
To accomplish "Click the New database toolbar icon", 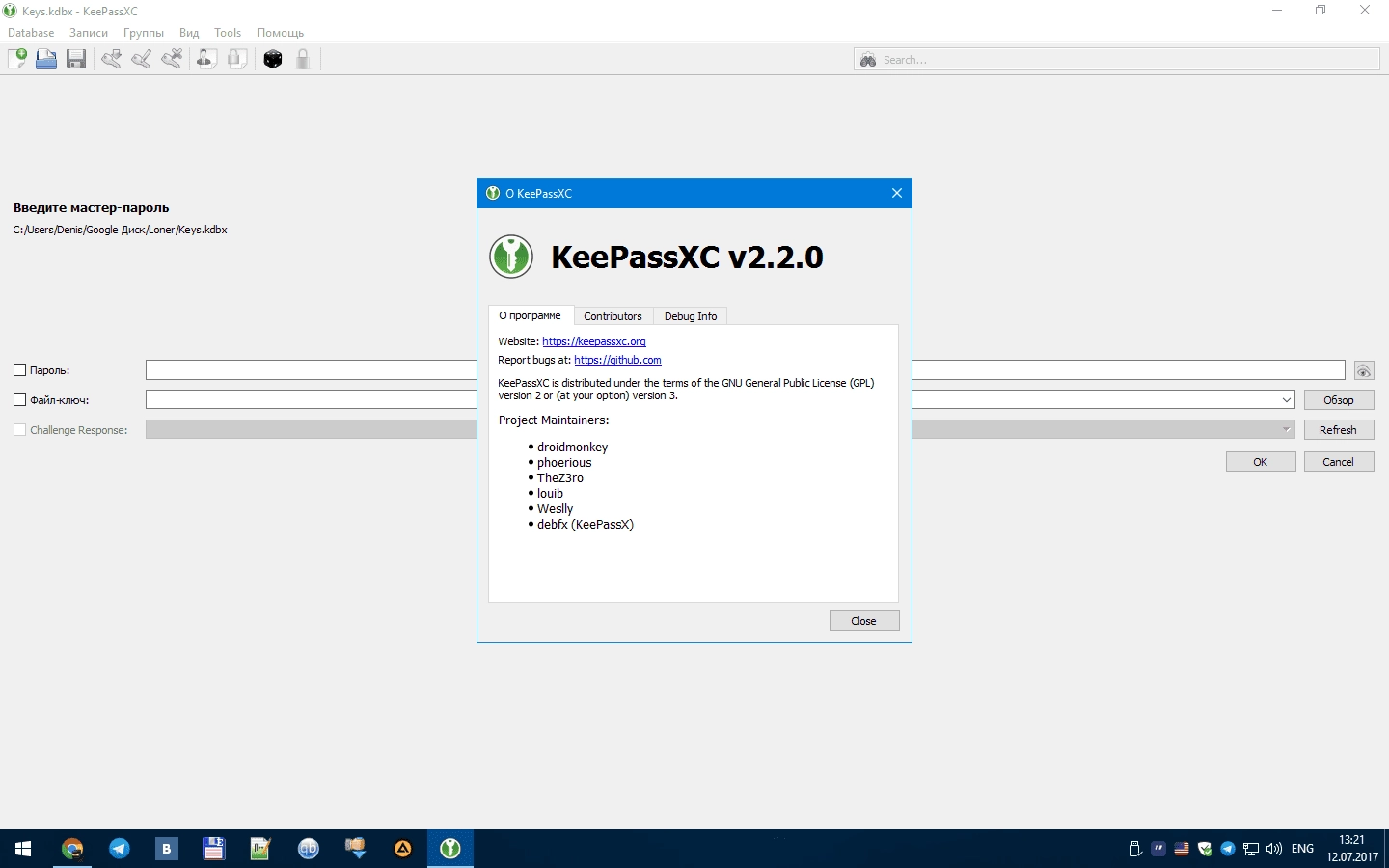I will click(x=17, y=59).
